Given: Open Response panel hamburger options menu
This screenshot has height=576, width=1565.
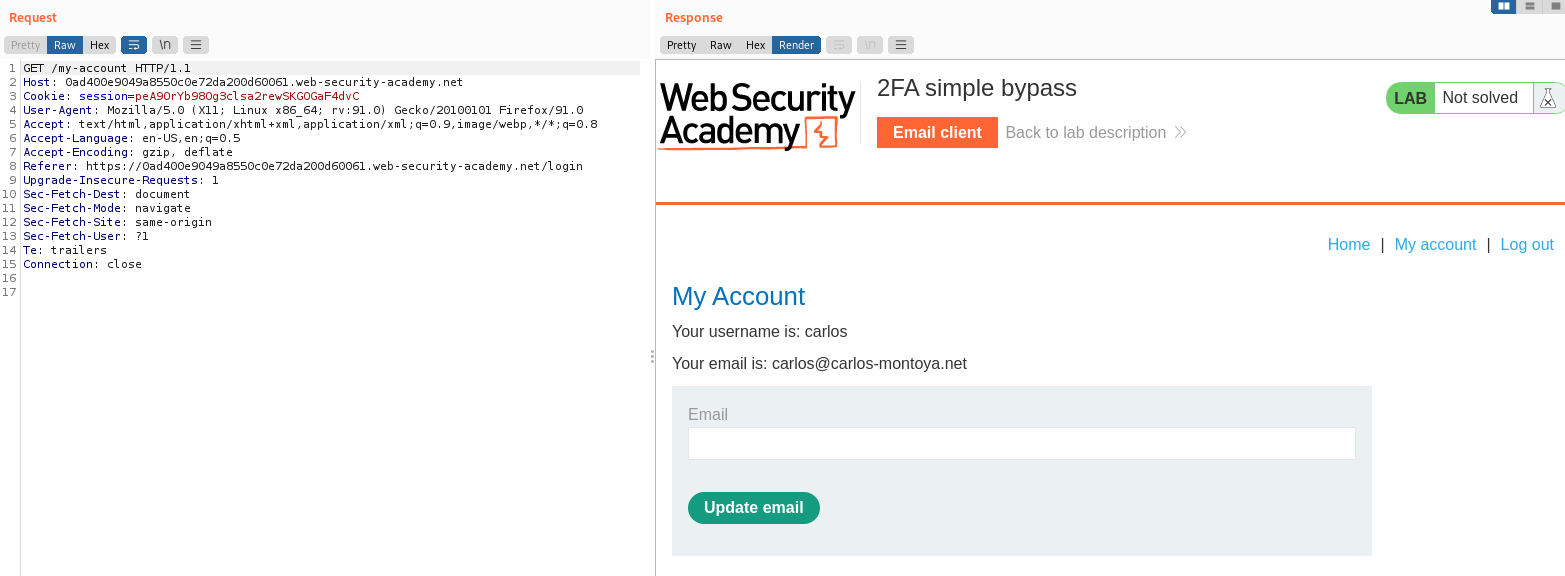Looking at the screenshot, I should click(901, 45).
